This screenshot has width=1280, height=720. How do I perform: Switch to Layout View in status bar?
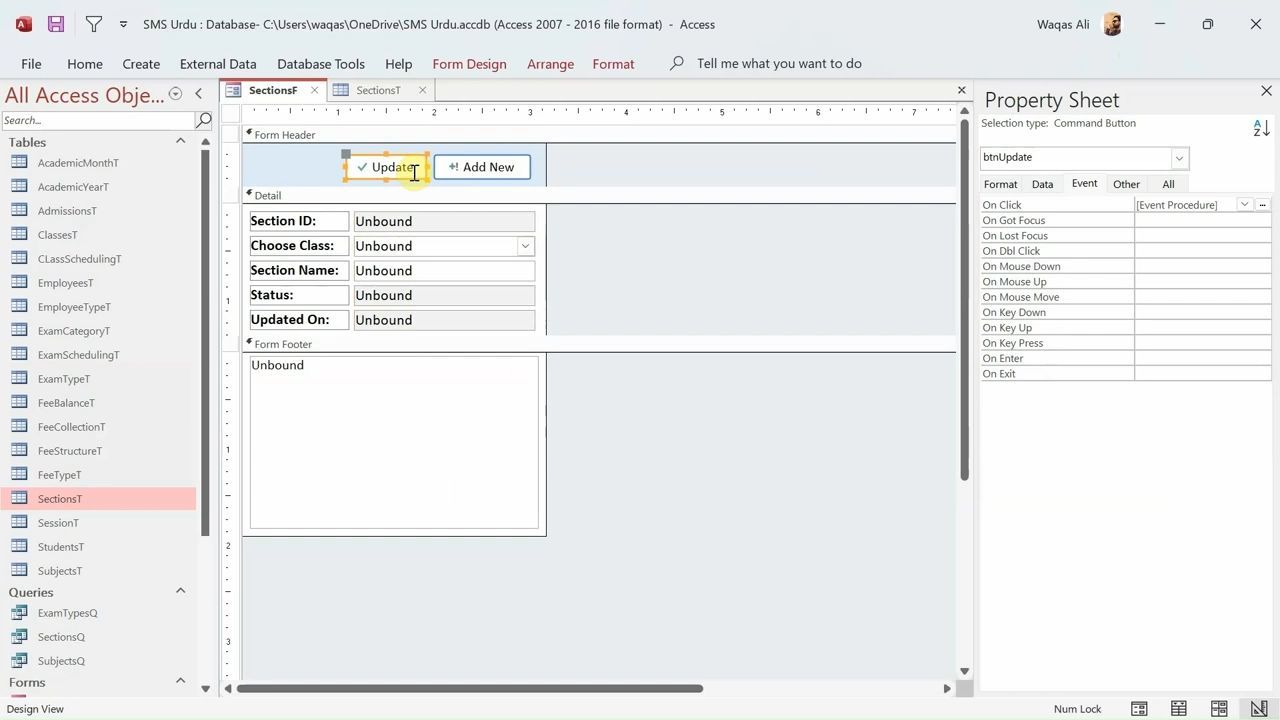tap(1219, 709)
